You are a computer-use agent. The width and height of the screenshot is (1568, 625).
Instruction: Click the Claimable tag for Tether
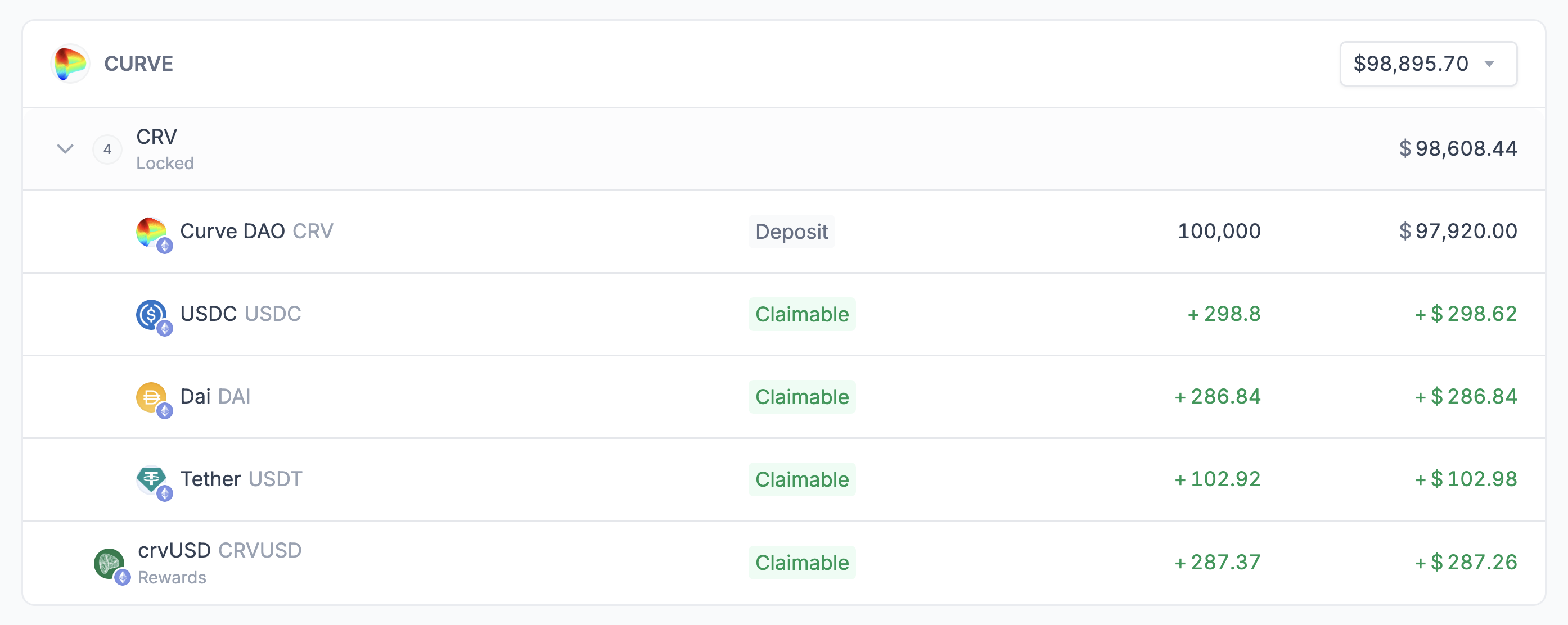click(x=801, y=479)
